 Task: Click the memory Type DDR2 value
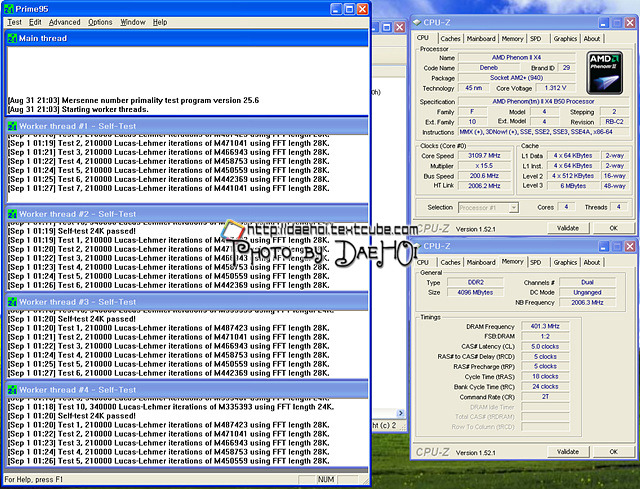(x=475, y=282)
